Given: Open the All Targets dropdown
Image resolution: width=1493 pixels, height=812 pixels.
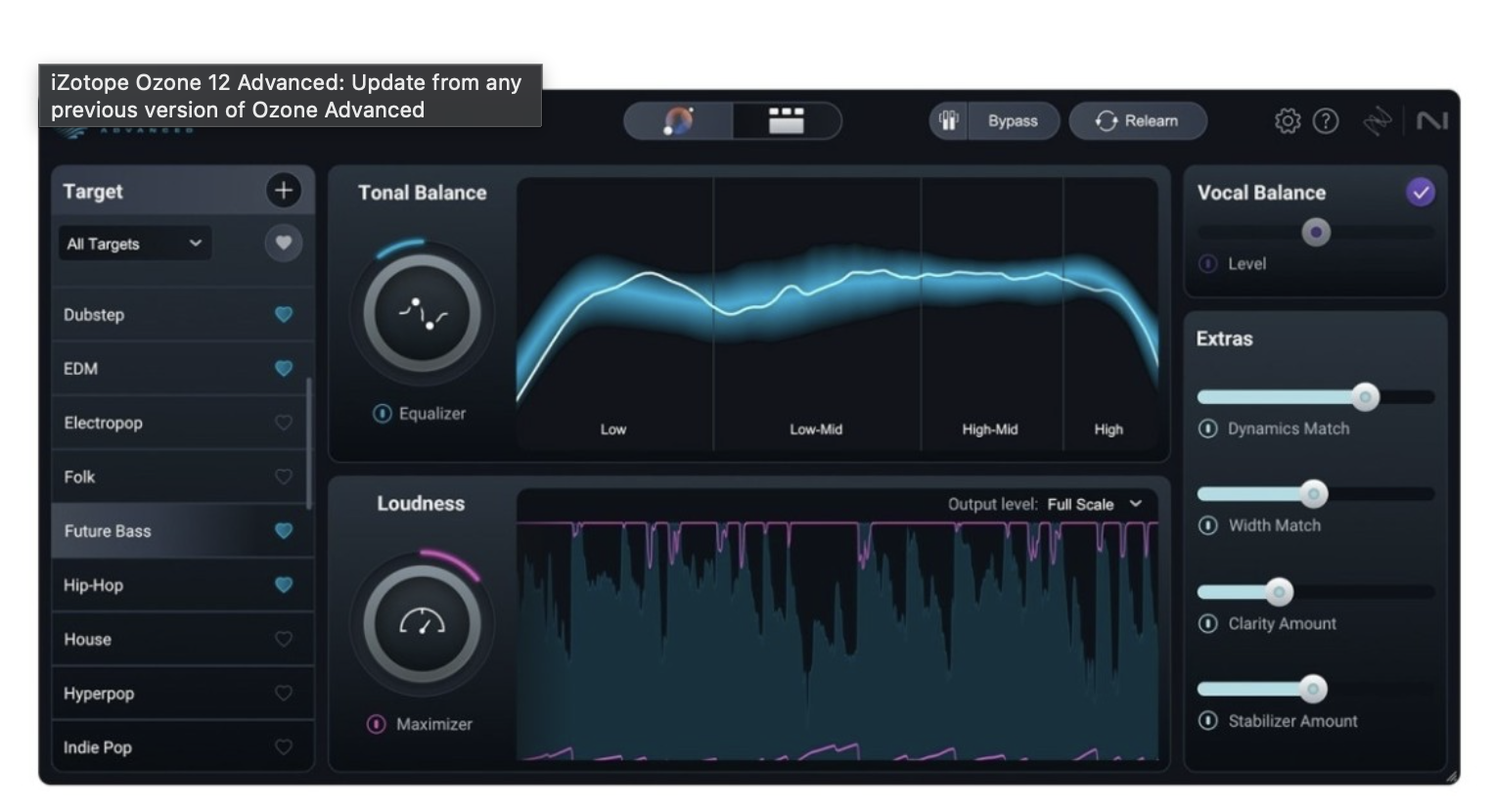Looking at the screenshot, I should [x=134, y=244].
